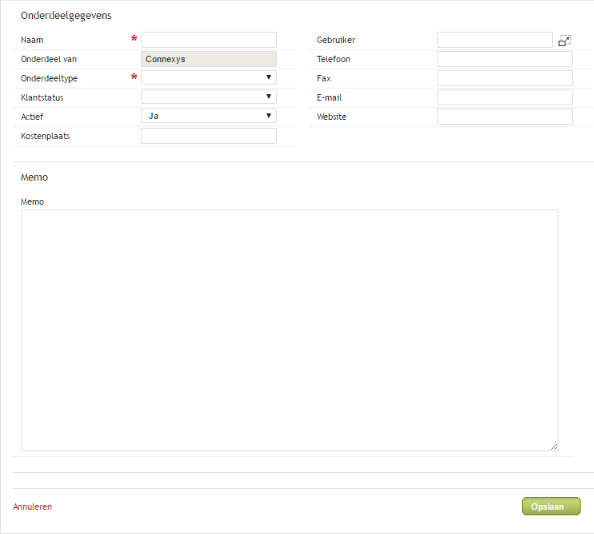Select the Fax input box
The image size is (594, 534).
point(505,78)
